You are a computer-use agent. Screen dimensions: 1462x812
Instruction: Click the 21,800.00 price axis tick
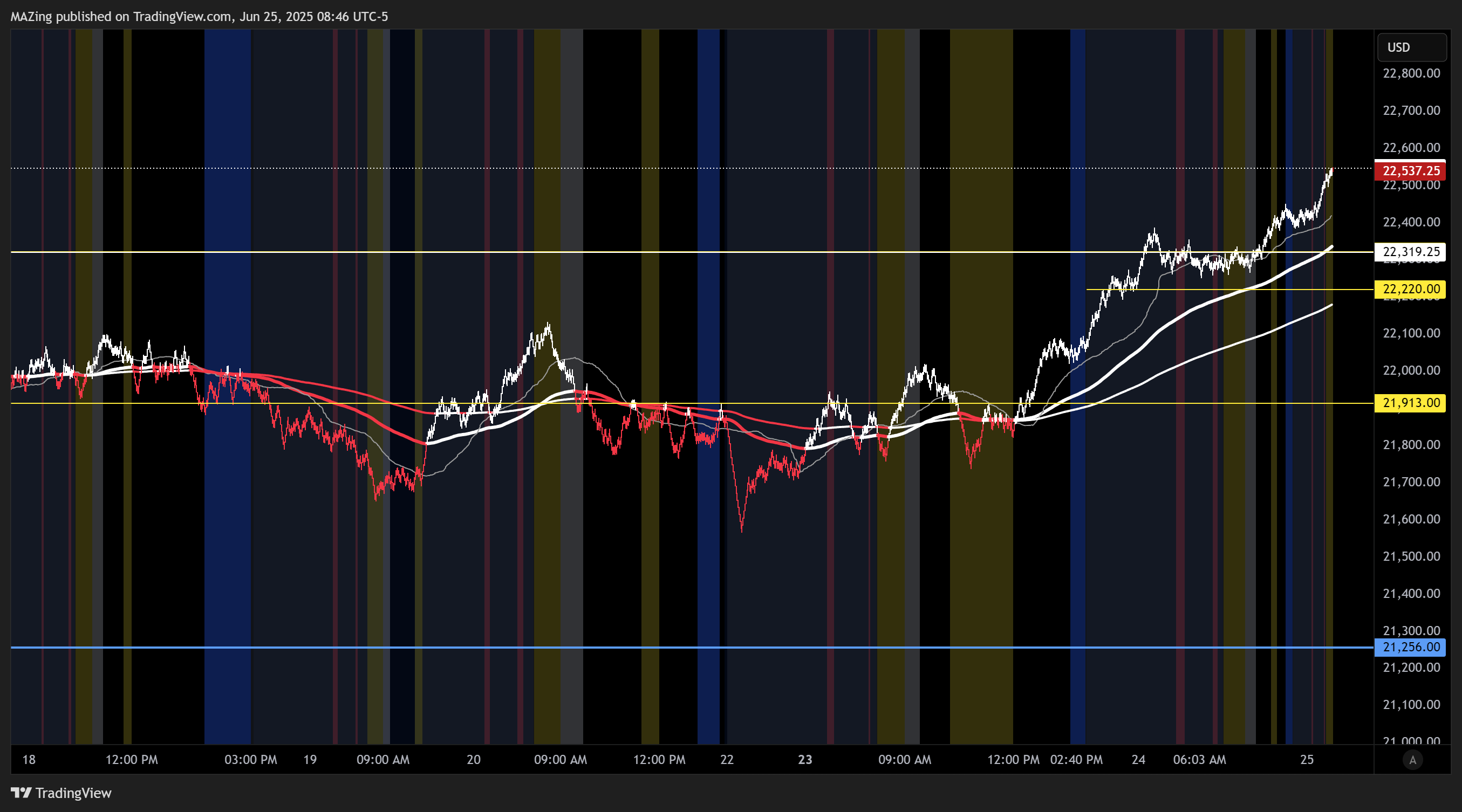(x=1411, y=445)
